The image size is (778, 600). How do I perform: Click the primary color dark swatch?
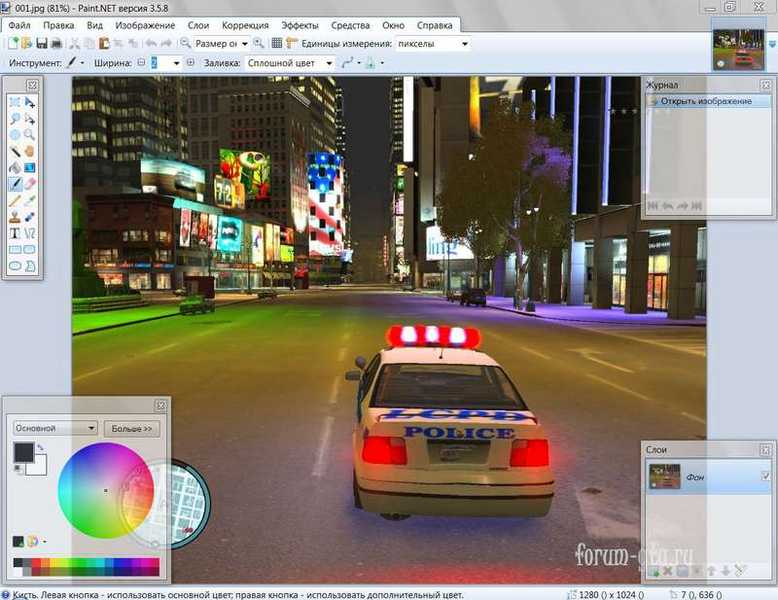(24, 453)
